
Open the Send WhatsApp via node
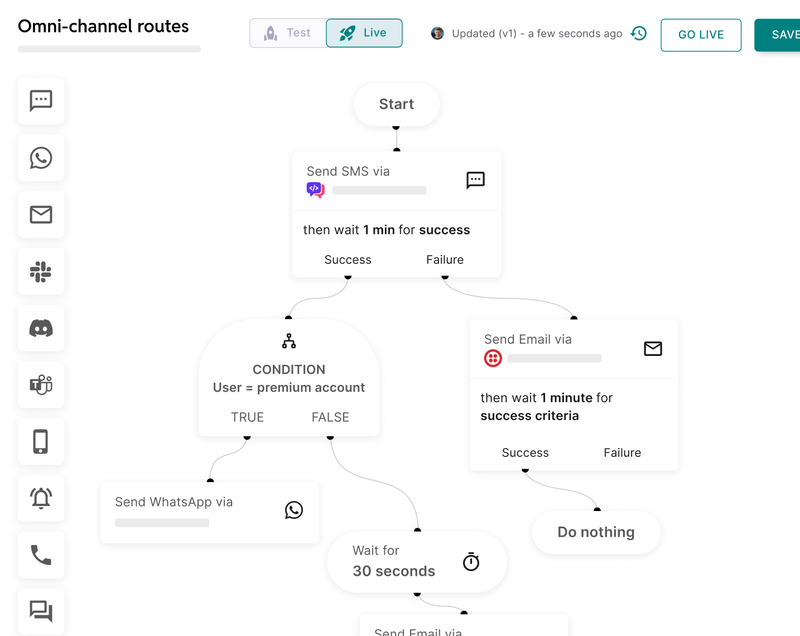click(209, 511)
